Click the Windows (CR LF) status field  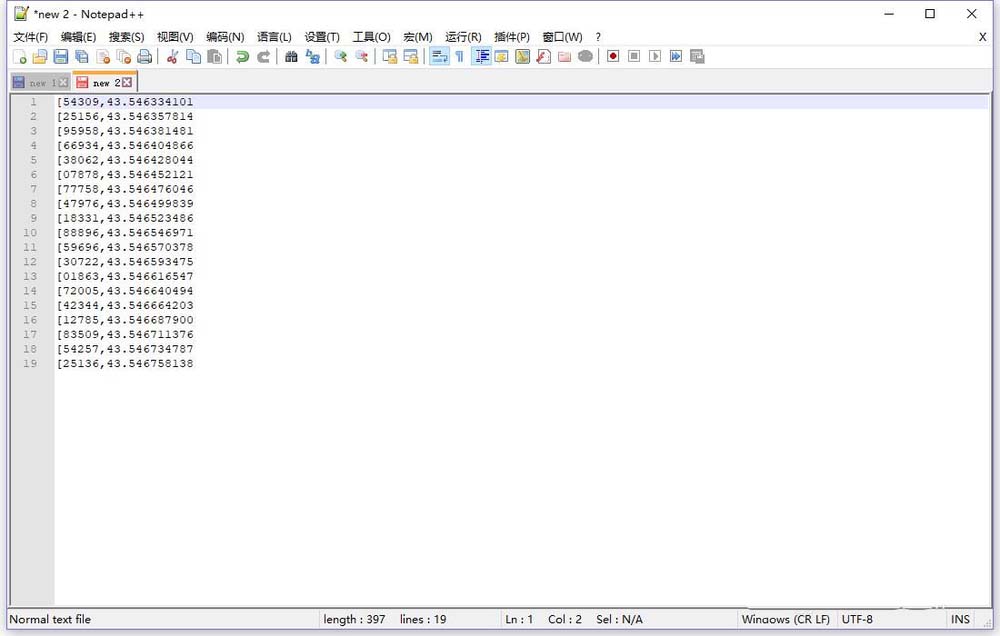[x=786, y=619]
